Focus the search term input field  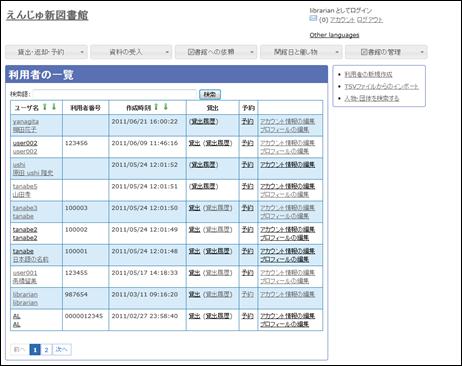tap(115, 94)
